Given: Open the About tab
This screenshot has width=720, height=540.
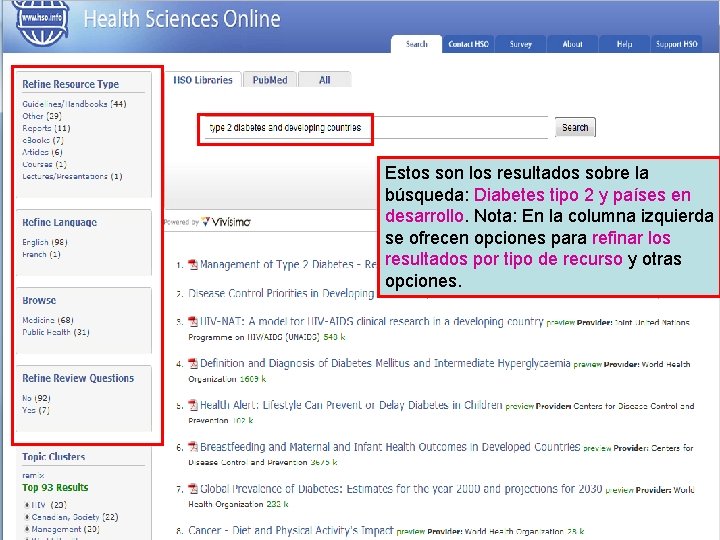Looking at the screenshot, I should pyautogui.click(x=573, y=44).
